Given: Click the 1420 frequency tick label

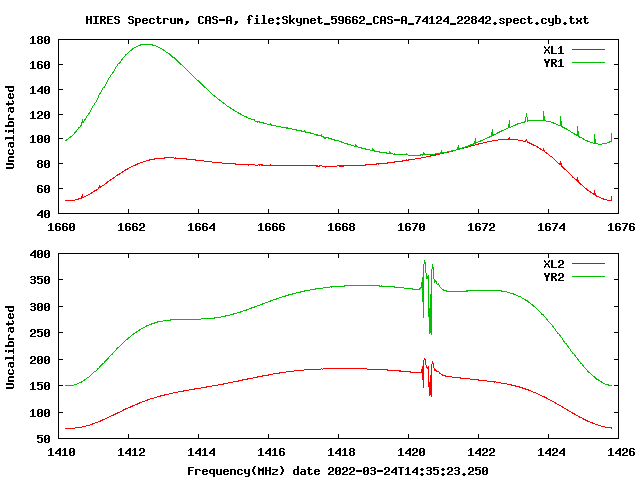Looking at the screenshot, I should click(411, 452).
